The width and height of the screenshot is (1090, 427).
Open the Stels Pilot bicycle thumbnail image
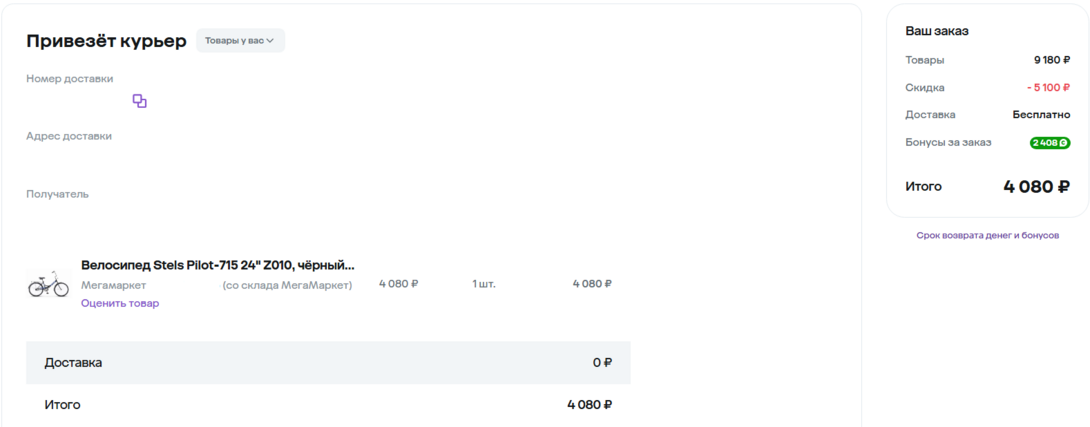48,284
